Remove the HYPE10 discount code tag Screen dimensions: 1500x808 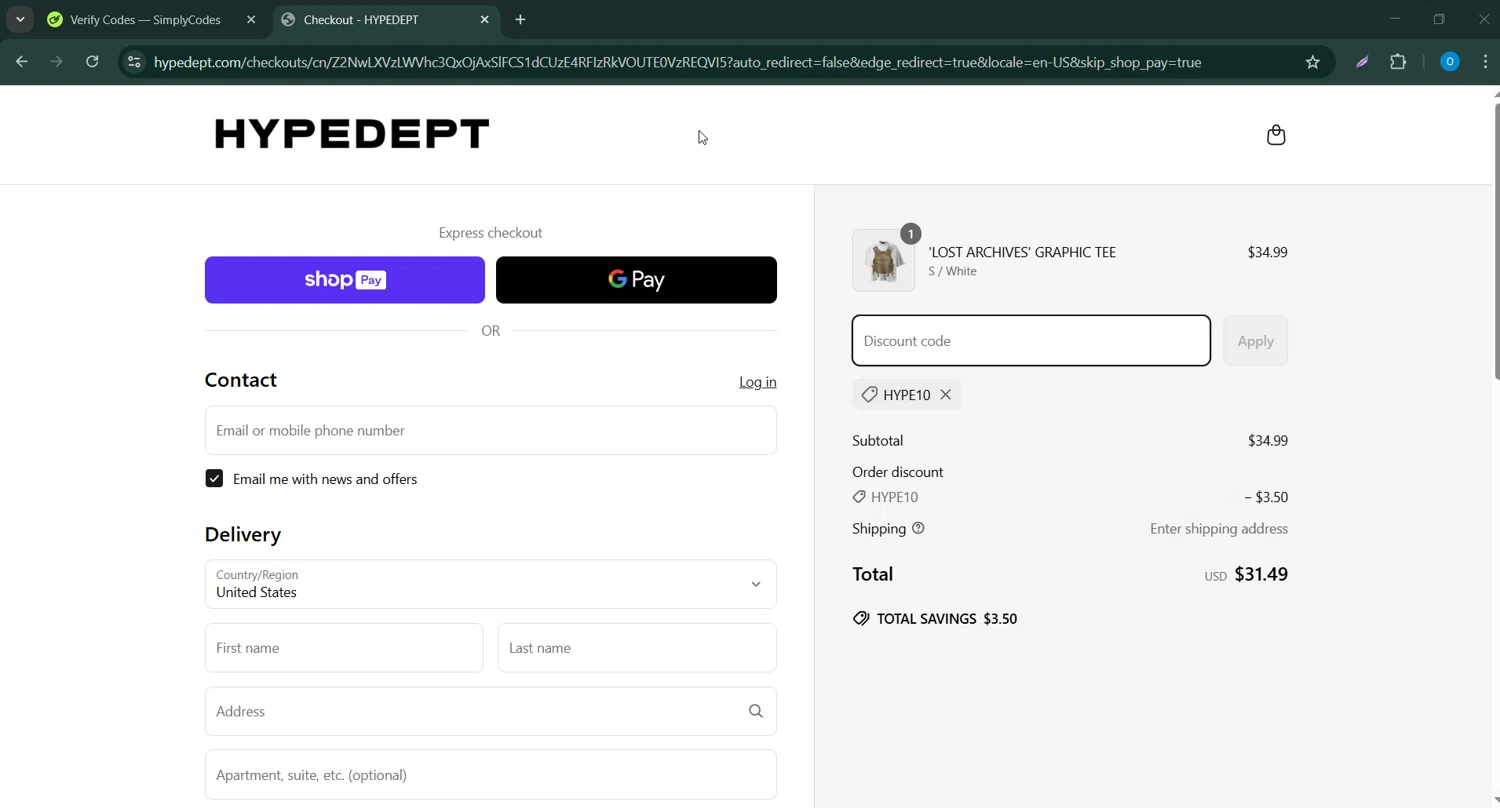[945, 395]
